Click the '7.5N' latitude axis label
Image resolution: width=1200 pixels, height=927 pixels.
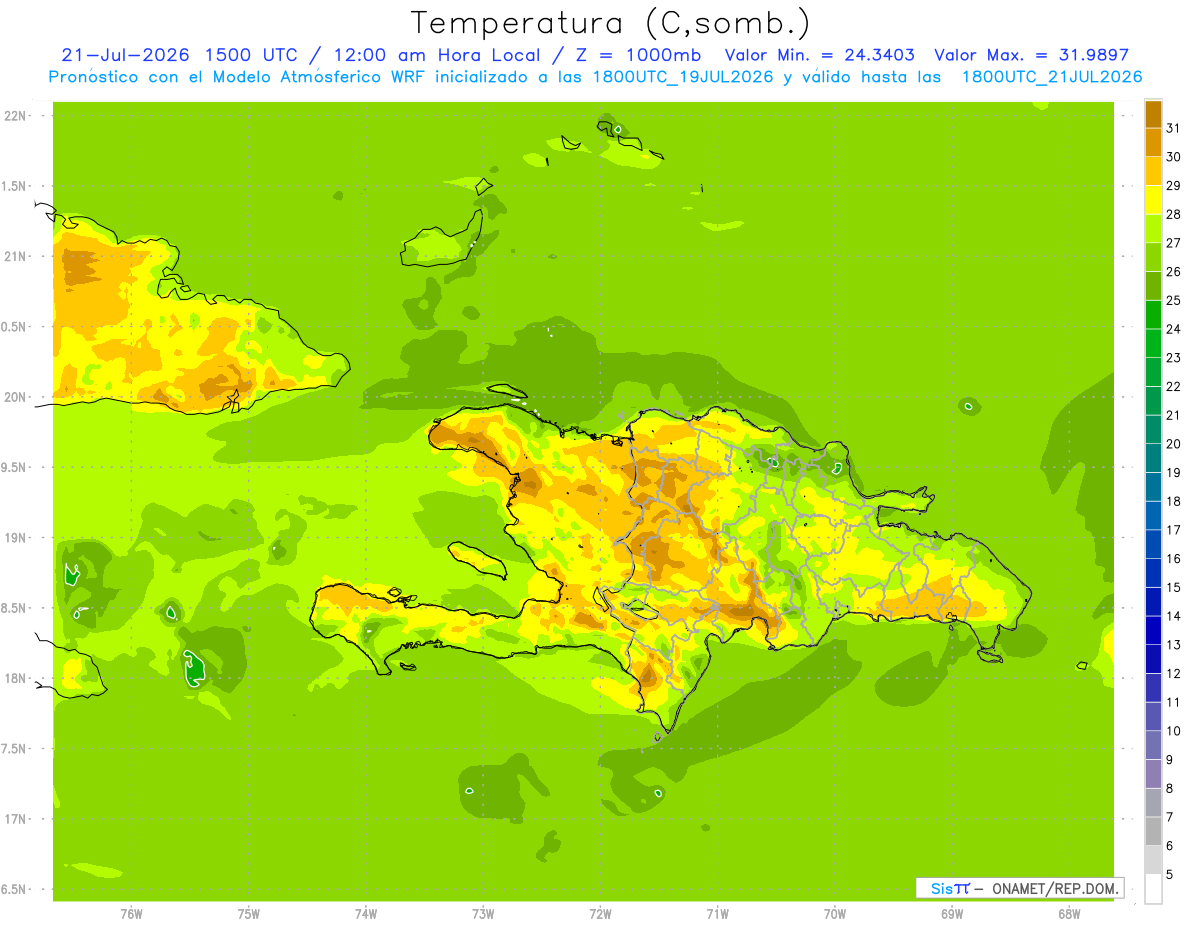14,749
